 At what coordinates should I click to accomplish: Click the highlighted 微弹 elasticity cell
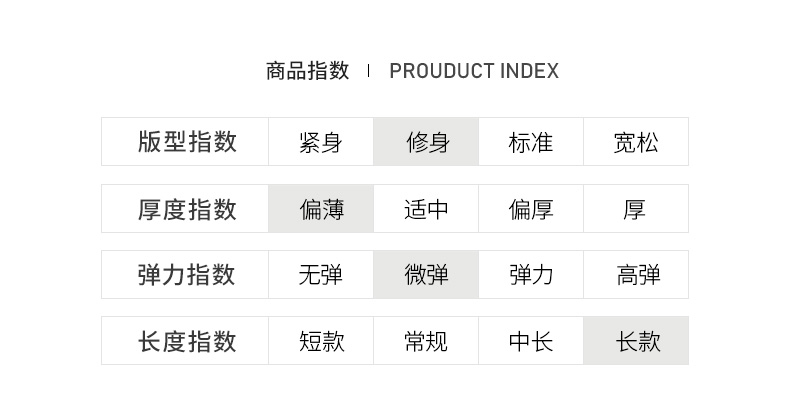(x=426, y=275)
